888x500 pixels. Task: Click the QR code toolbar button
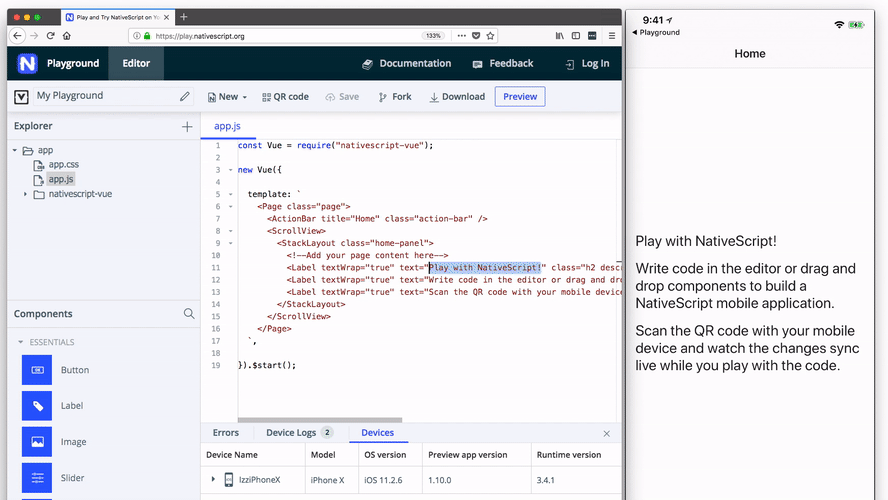[285, 97]
